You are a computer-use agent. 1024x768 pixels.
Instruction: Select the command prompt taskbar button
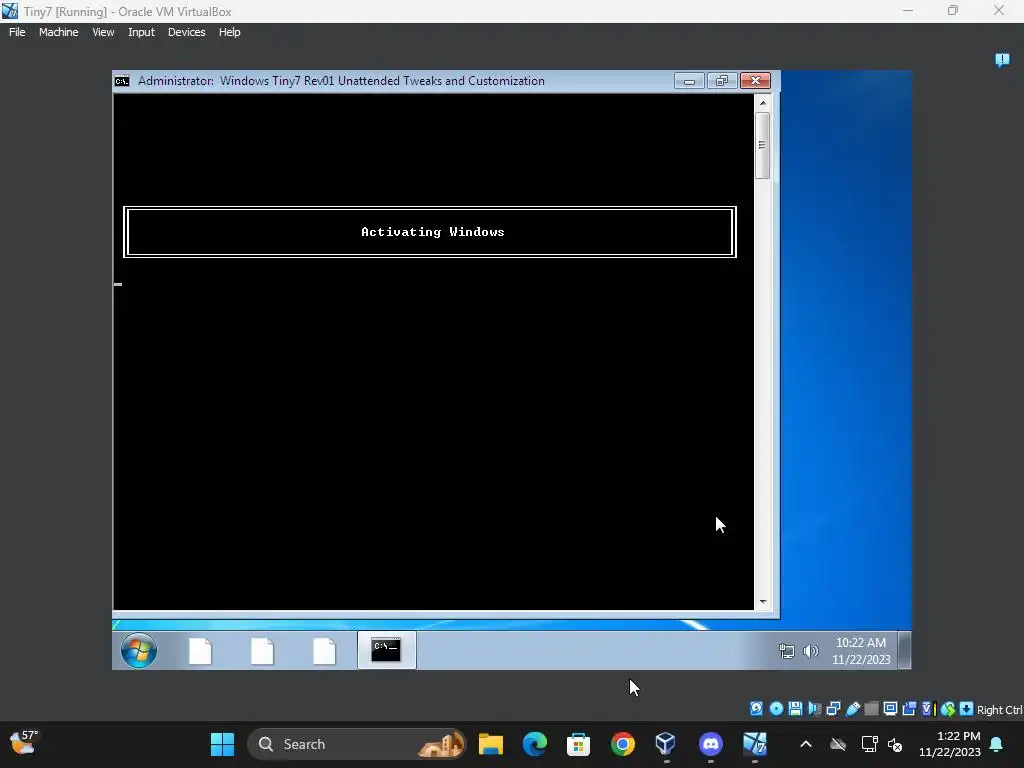[x=387, y=650]
